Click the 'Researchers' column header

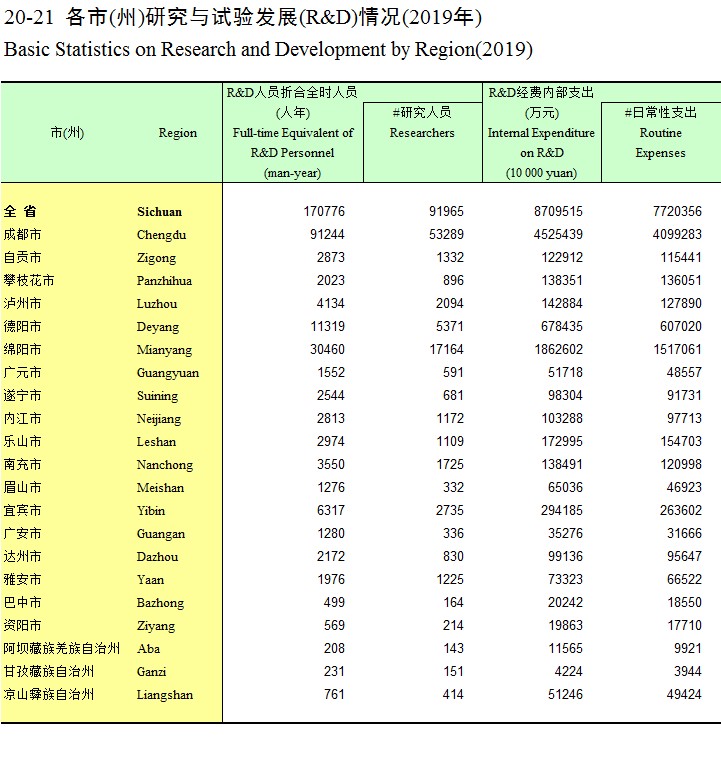[422, 133]
